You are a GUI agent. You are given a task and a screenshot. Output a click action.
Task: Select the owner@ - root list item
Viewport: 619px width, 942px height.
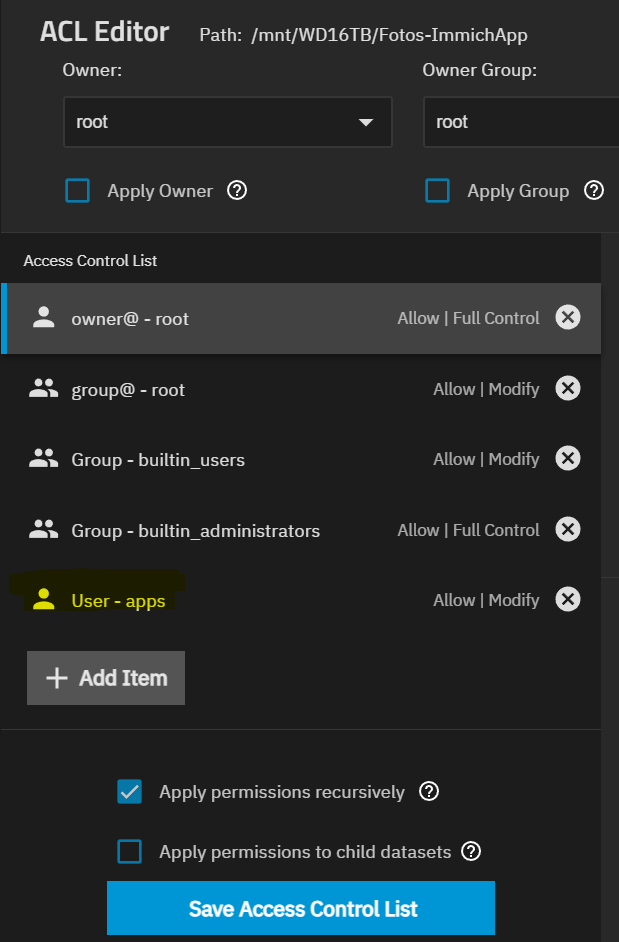click(x=200, y=319)
